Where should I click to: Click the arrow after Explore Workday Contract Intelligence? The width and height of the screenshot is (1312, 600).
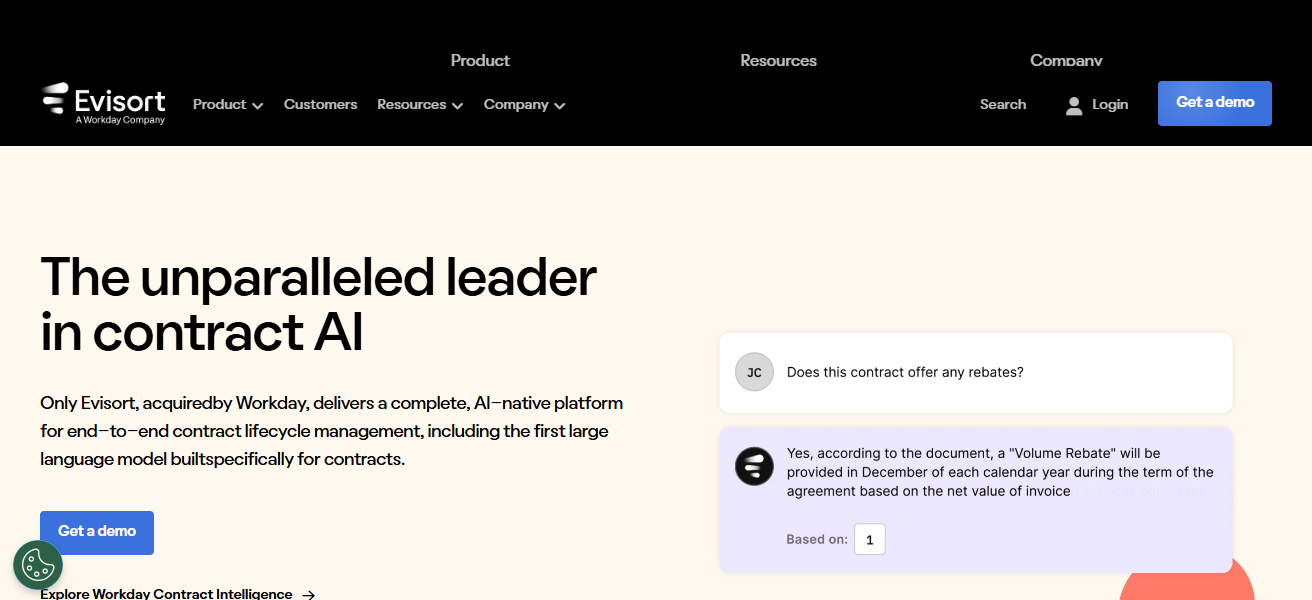click(x=309, y=594)
